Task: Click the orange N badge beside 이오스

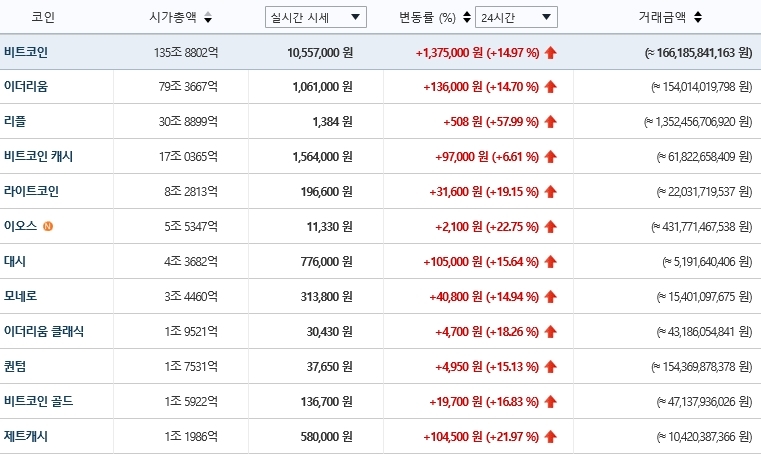Action: pyautogui.click(x=48, y=226)
